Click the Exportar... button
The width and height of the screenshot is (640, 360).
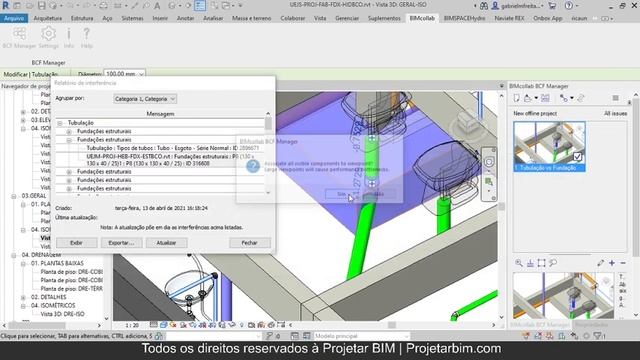(121, 243)
